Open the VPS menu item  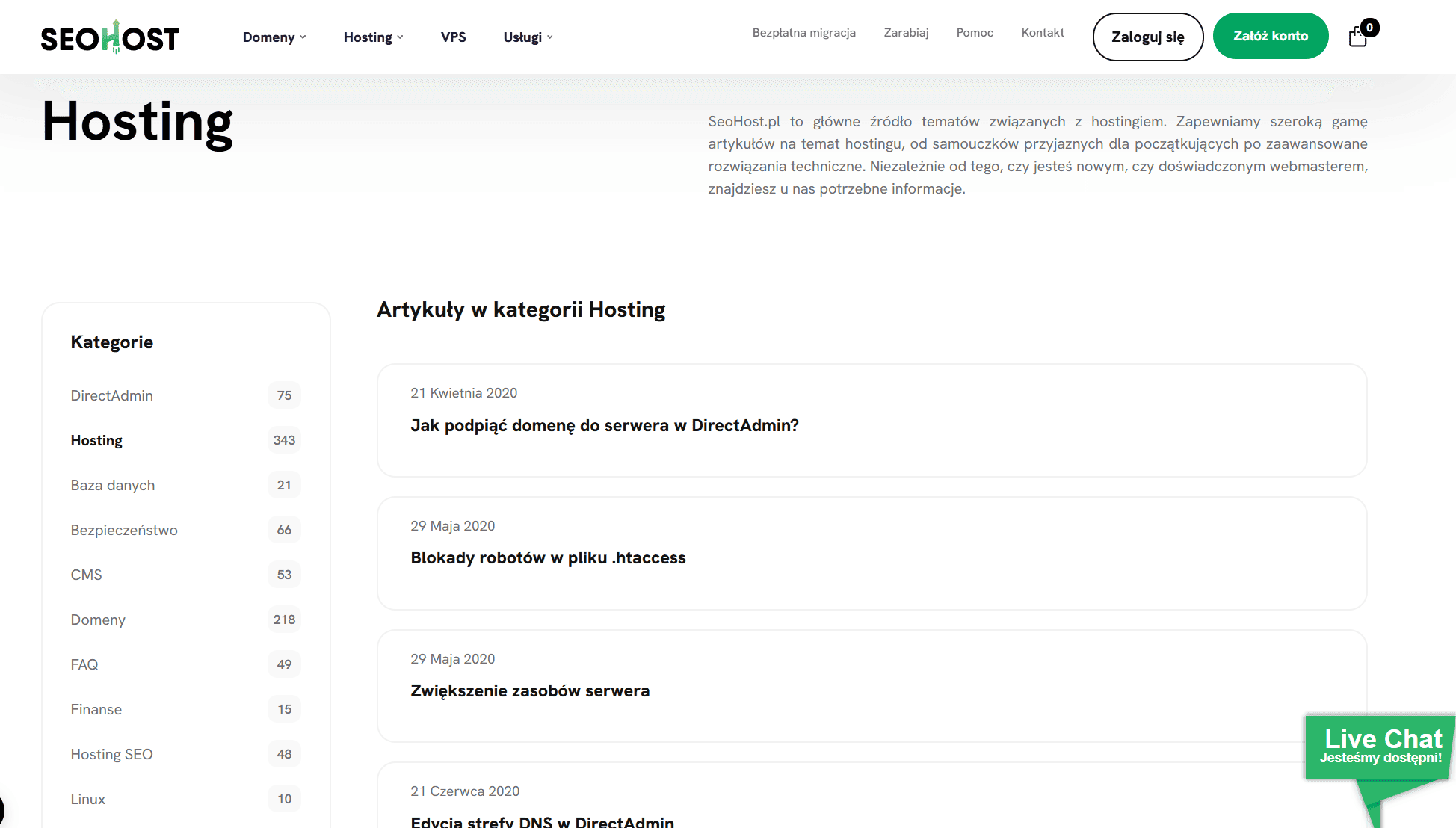(x=453, y=37)
